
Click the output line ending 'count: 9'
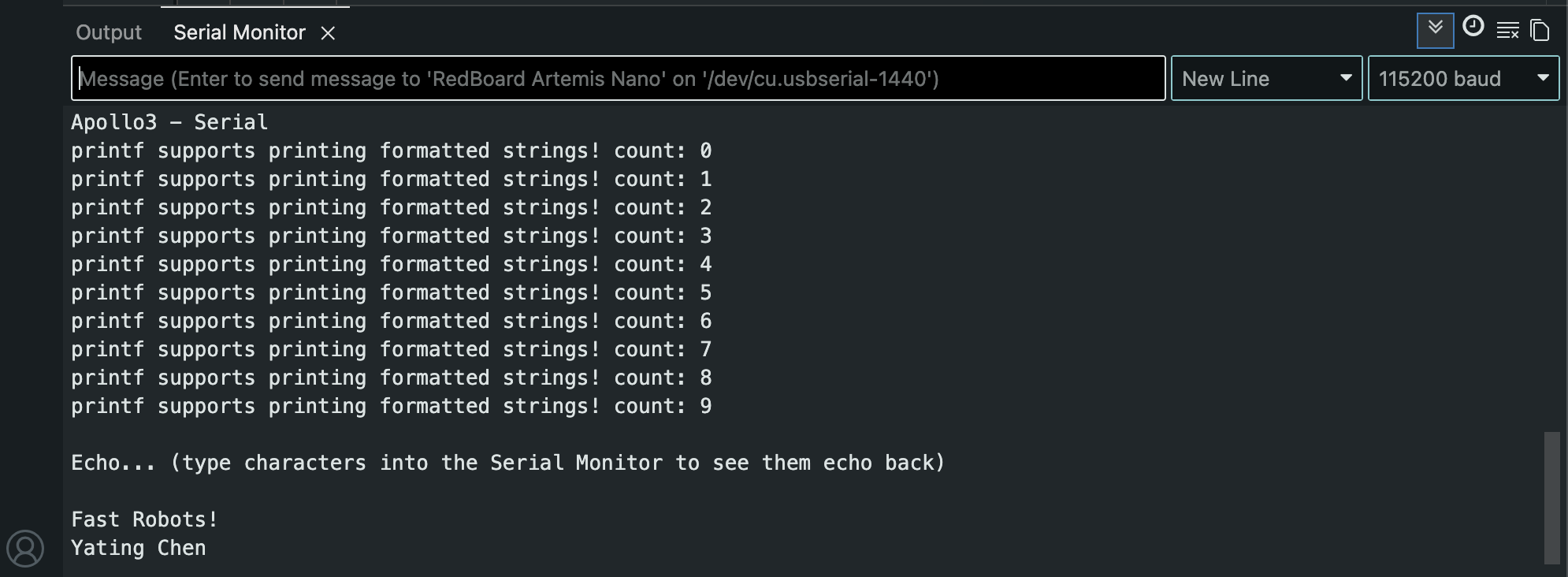click(391, 406)
